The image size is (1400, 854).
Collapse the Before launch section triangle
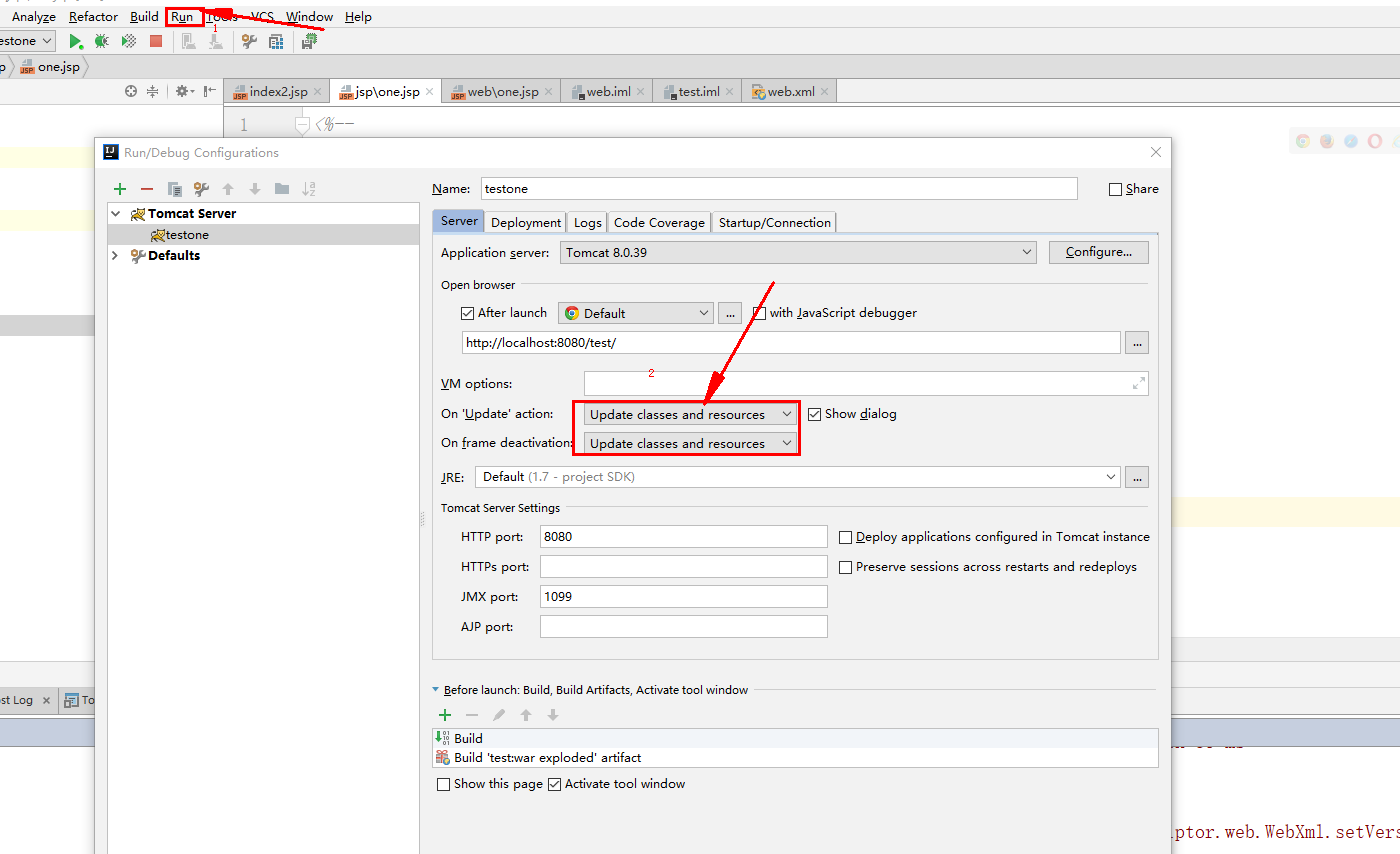tap(435, 690)
